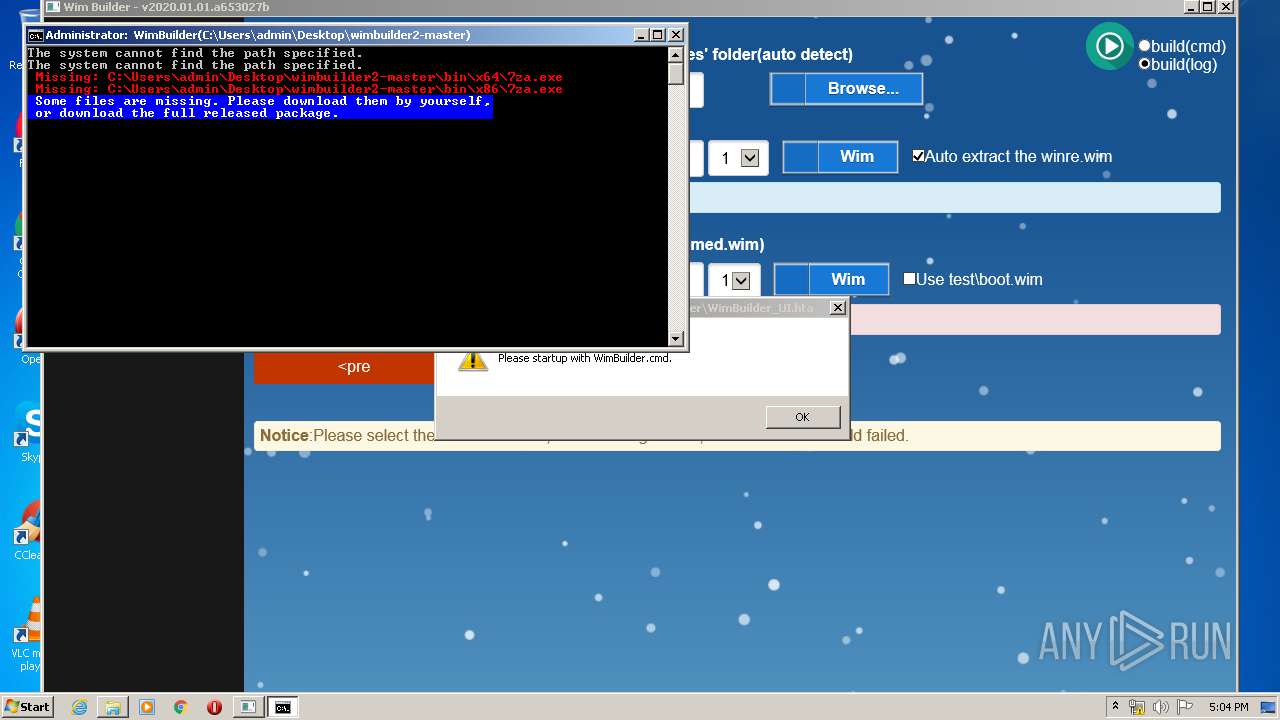The width and height of the screenshot is (1280, 720).
Task: Select the build(cmd) radio option
Action: pos(1145,46)
